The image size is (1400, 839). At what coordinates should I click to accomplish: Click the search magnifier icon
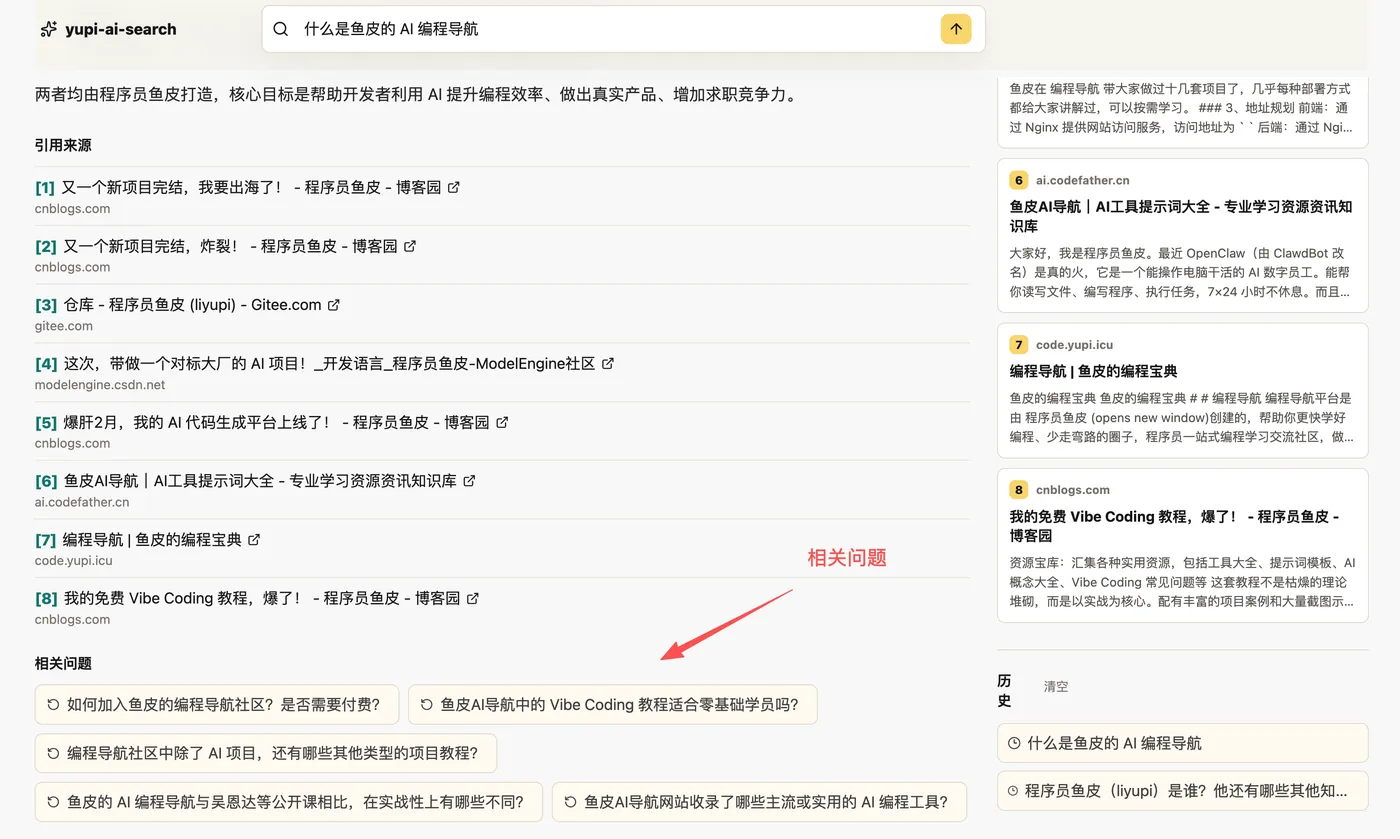coord(281,29)
